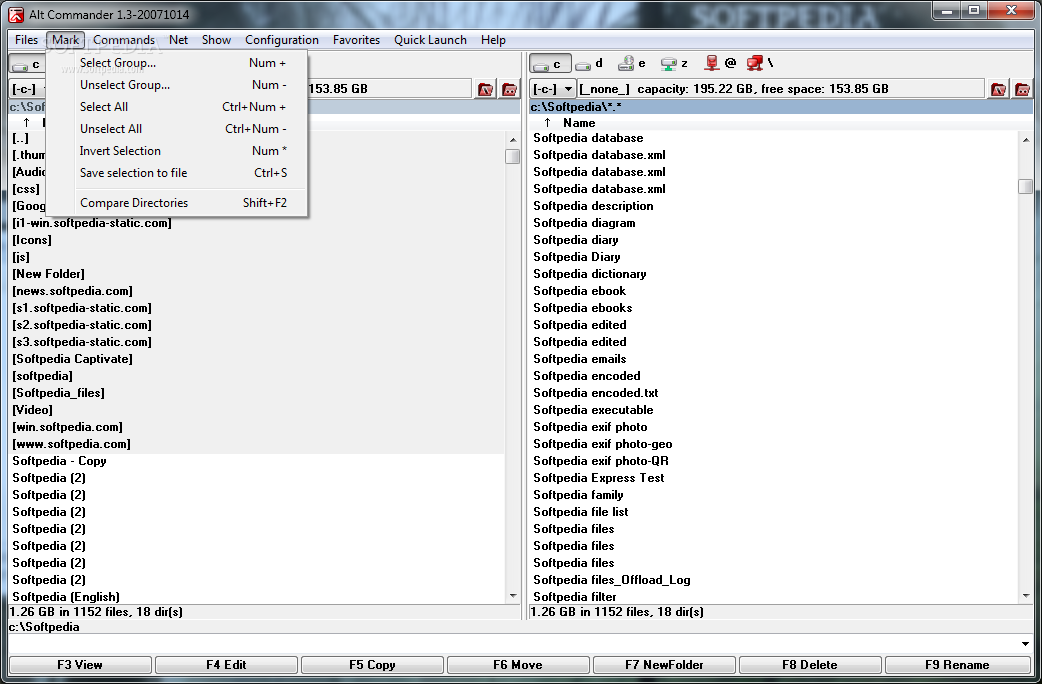Screen dimensions: 1042x684
Task: Select Softpedia filter in right panel
Action: coord(575,597)
